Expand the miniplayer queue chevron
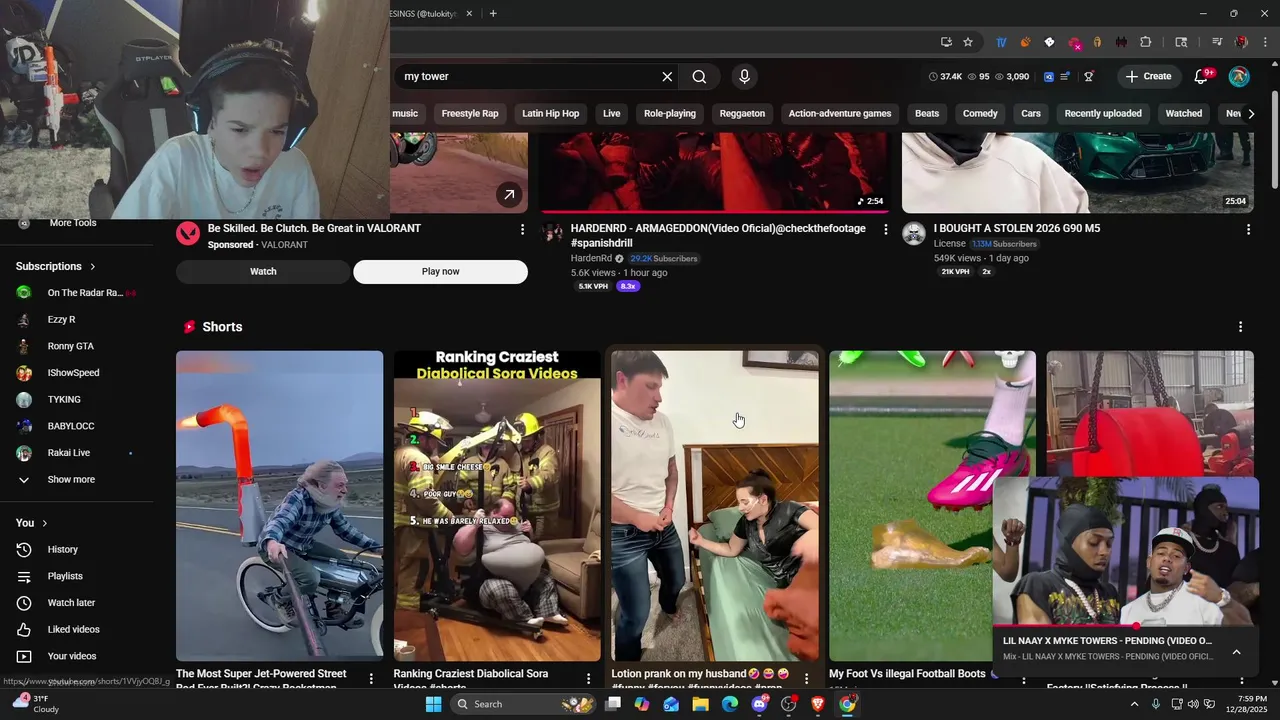Viewport: 1280px width, 720px height. [x=1236, y=652]
